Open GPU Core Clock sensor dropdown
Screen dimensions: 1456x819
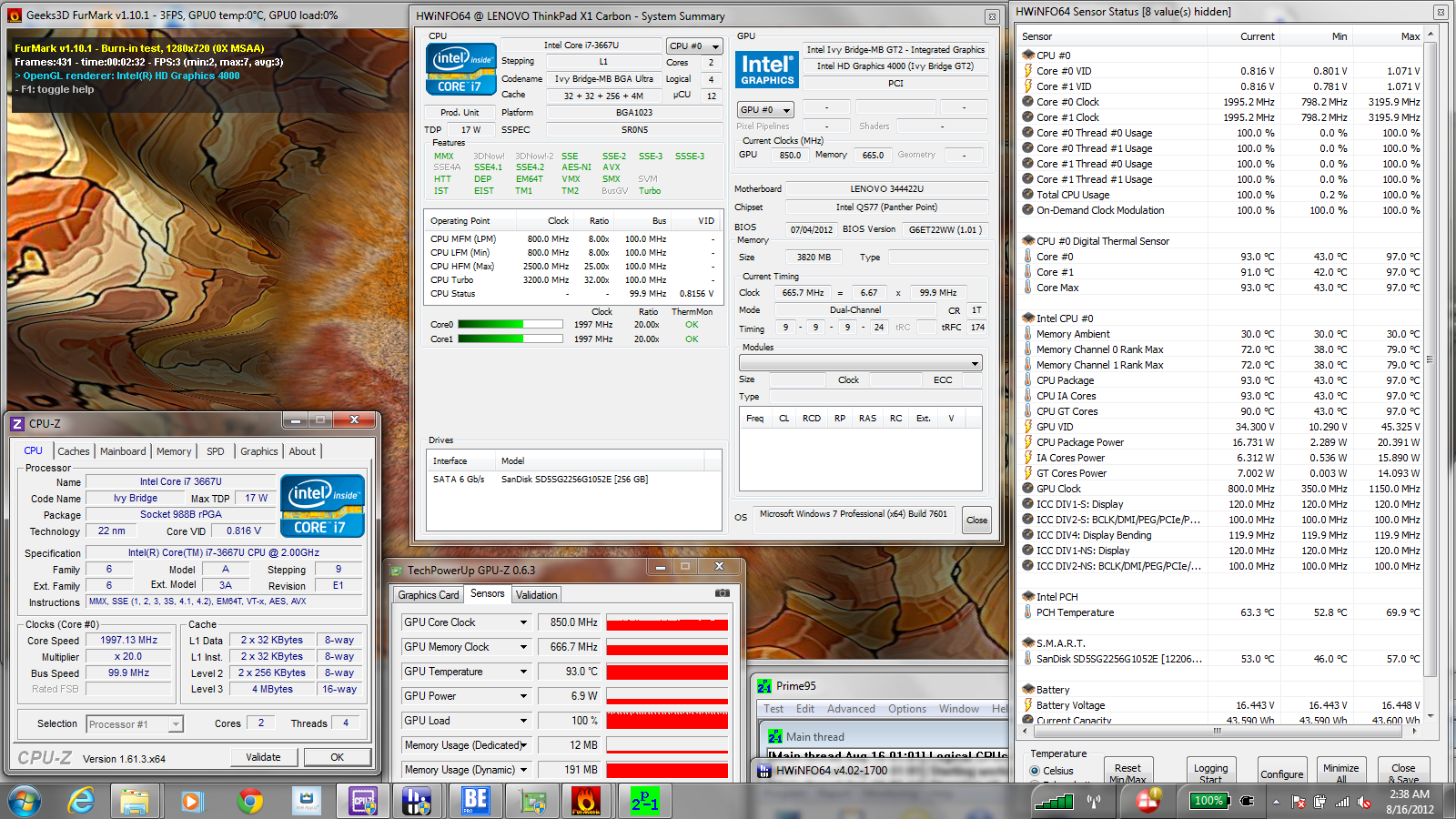(523, 622)
